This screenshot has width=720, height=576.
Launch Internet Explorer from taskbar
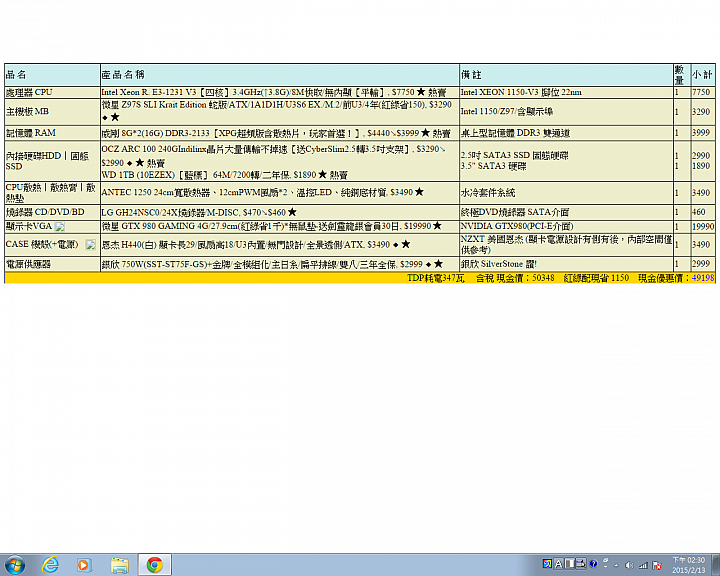click(50, 565)
